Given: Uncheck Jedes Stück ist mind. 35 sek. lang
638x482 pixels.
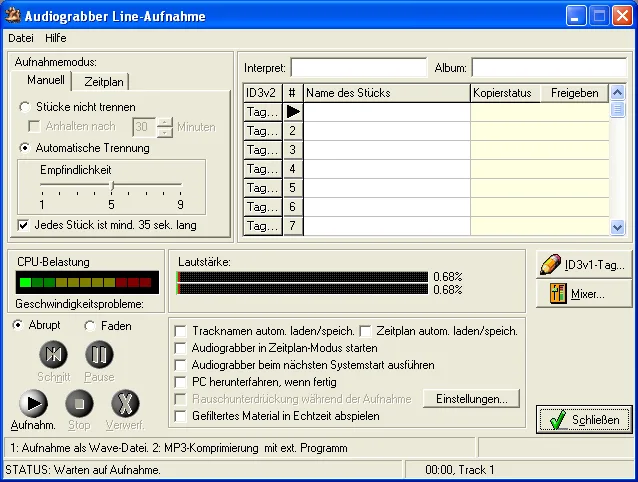Looking at the screenshot, I should (23, 225).
